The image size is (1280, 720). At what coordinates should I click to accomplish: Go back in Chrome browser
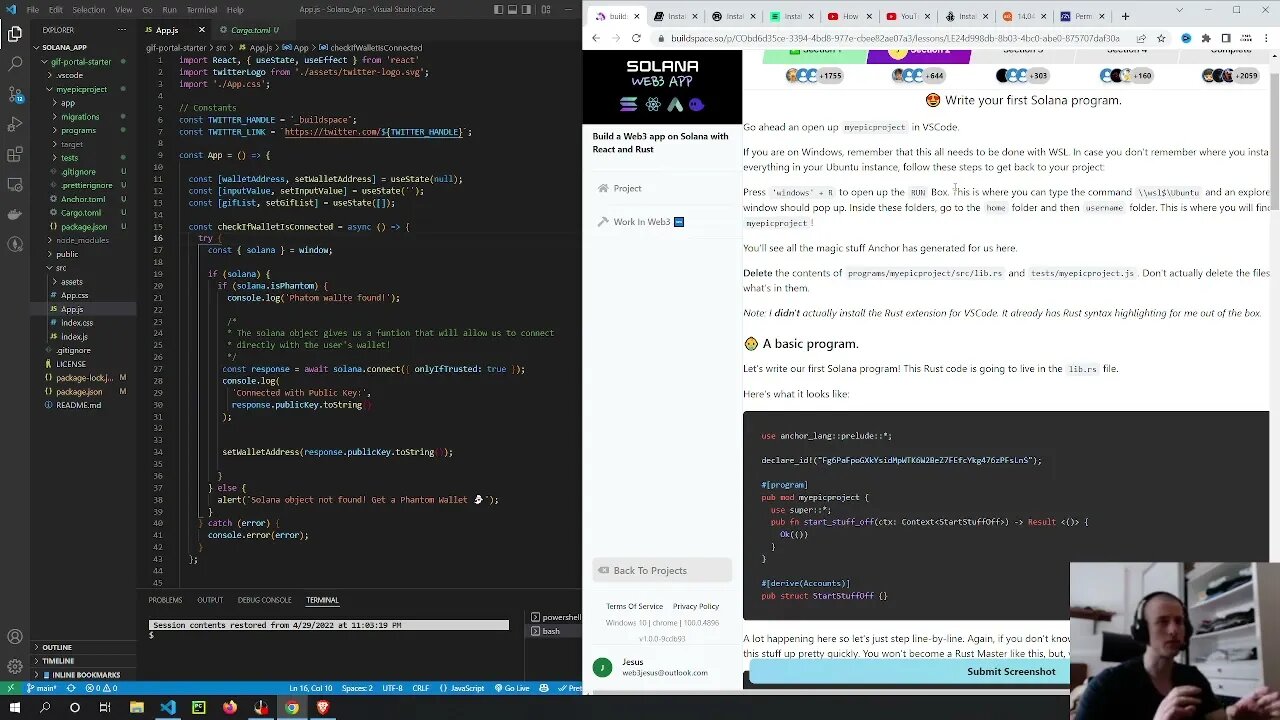[596, 38]
